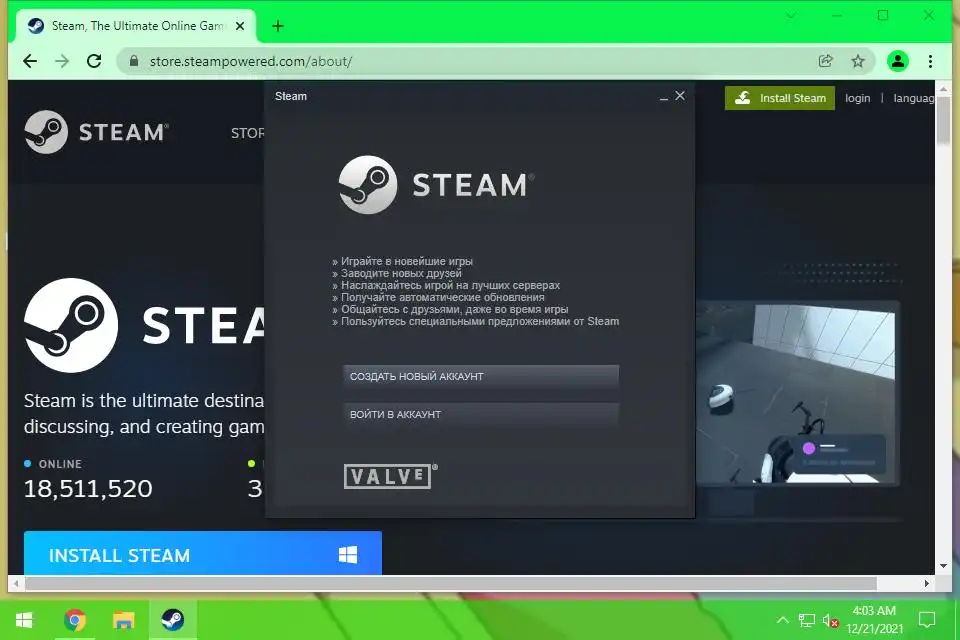Click the line 'Играйте в новейшие игры'

click(x=407, y=262)
